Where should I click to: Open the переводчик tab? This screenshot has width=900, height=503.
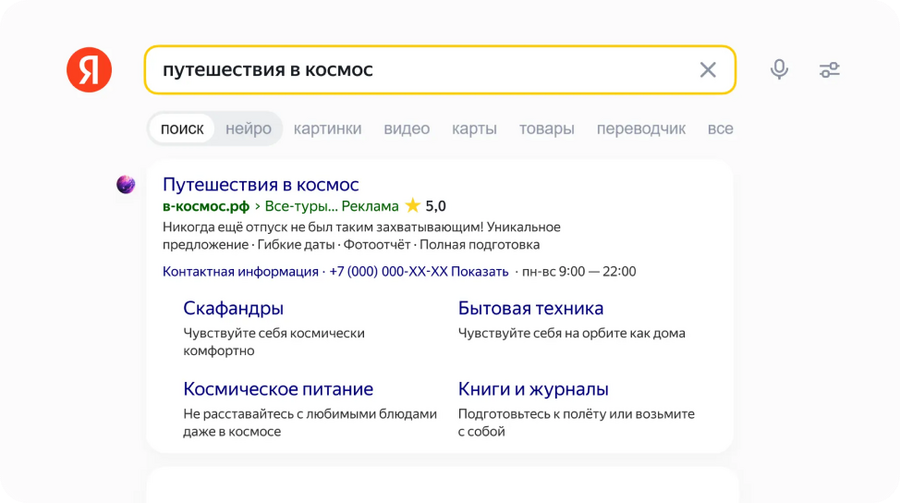coord(641,129)
